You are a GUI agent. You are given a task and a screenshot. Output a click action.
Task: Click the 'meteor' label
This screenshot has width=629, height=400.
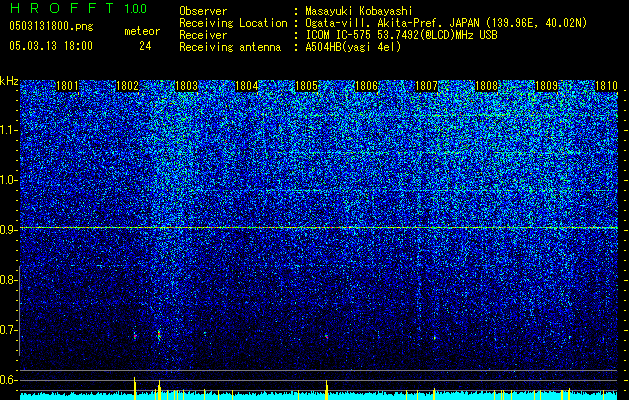click(x=142, y=31)
